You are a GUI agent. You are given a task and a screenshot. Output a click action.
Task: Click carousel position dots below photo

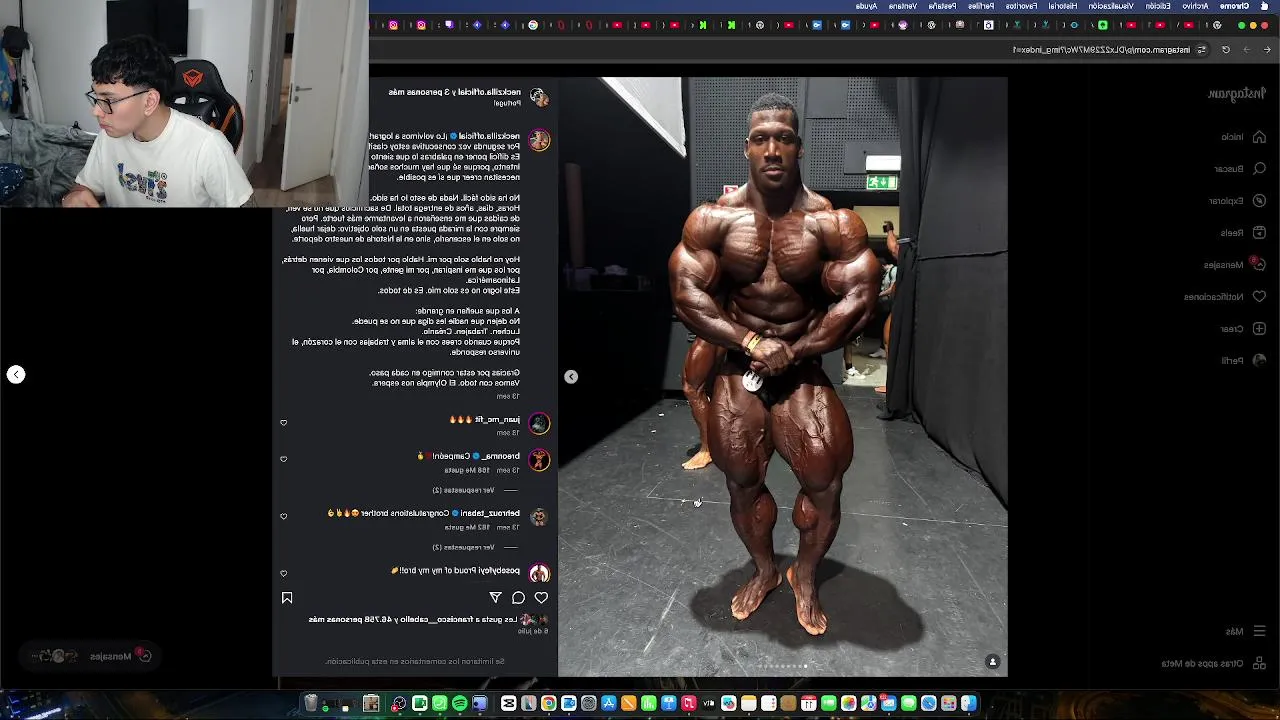783,666
